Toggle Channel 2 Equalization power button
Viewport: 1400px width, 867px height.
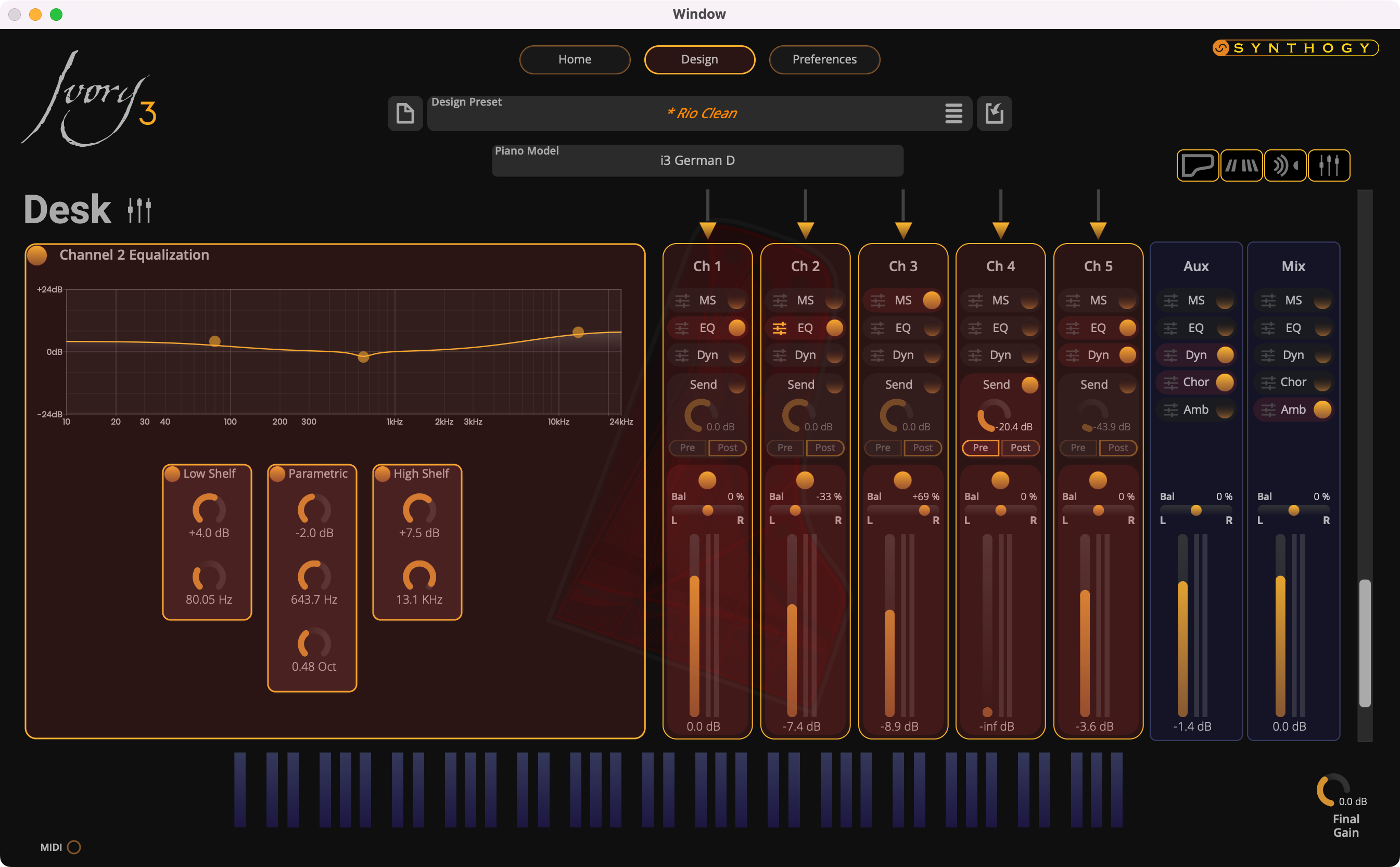37,255
